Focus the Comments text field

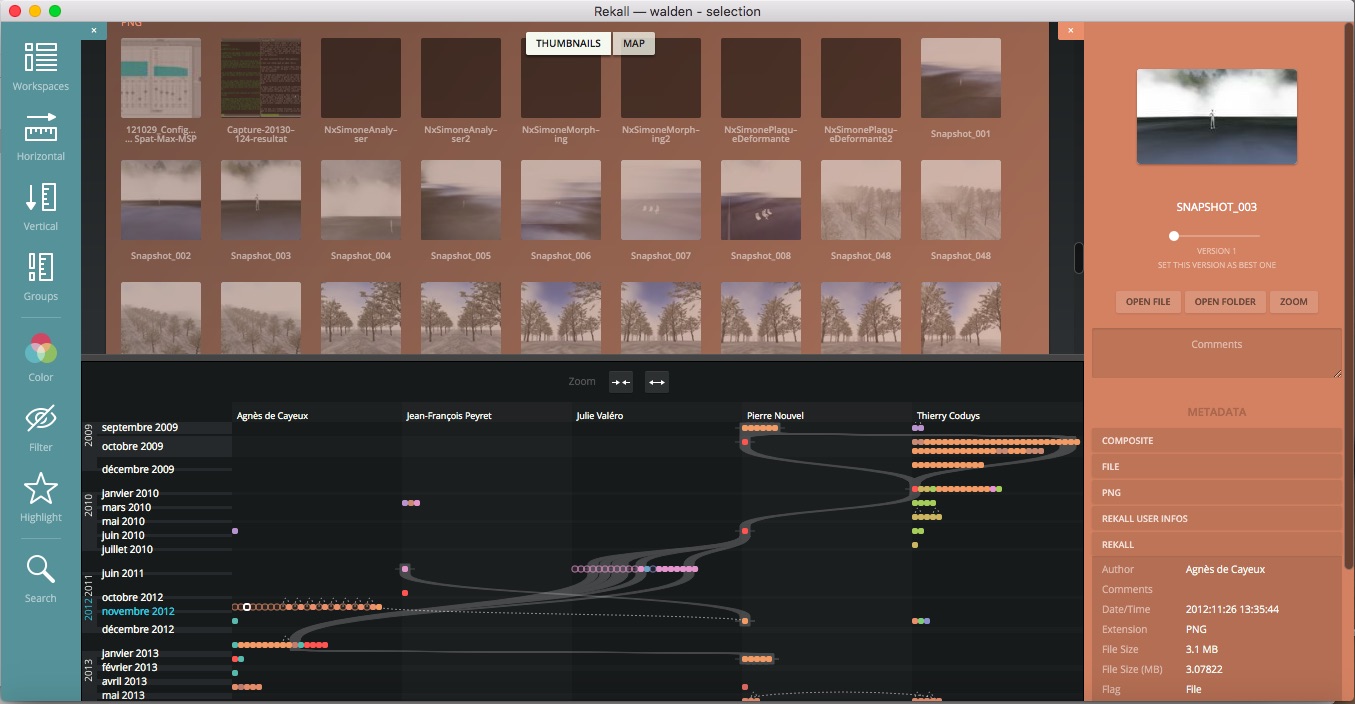pyautogui.click(x=1217, y=353)
